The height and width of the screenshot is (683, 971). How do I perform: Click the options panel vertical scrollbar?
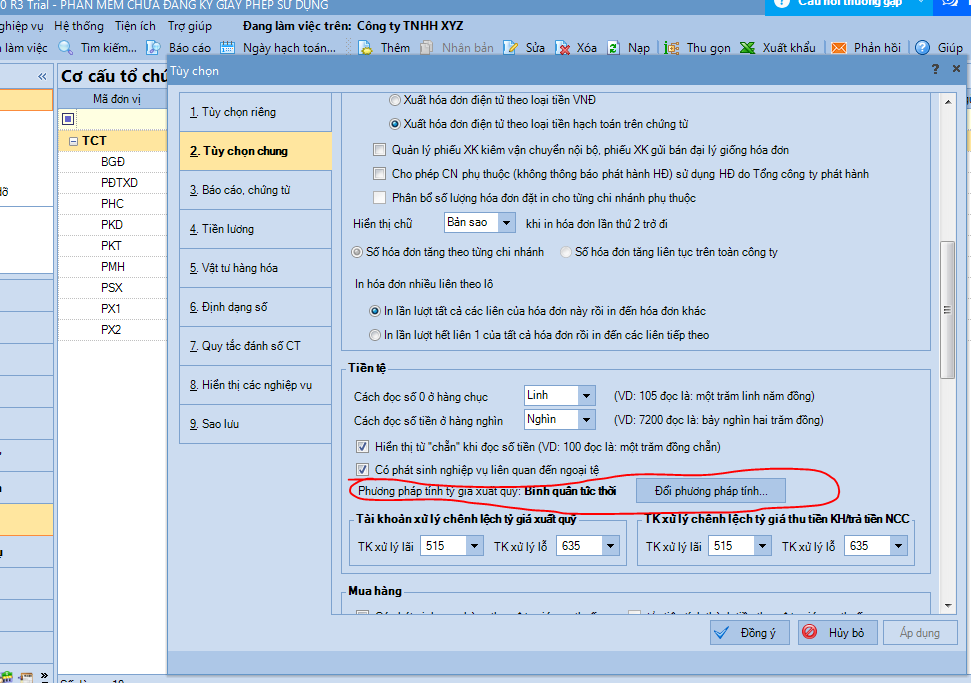click(x=945, y=300)
